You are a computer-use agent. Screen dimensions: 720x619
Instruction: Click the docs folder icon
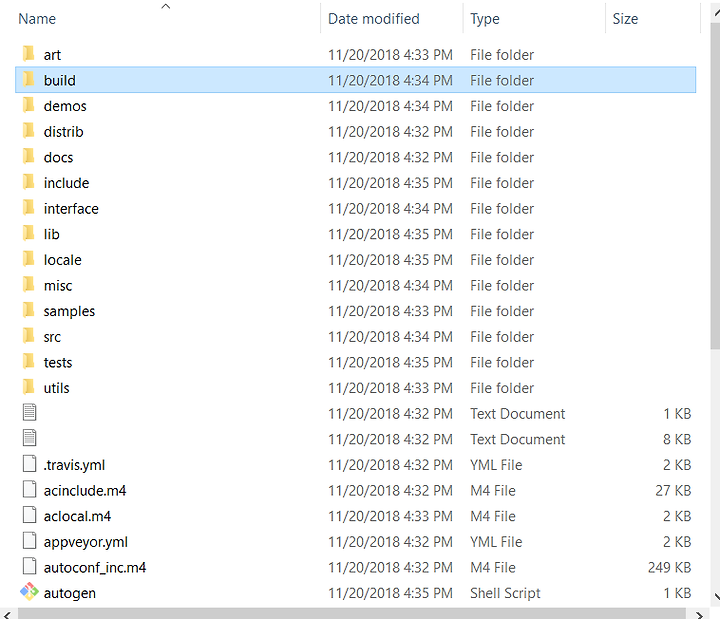pyautogui.click(x=28, y=156)
